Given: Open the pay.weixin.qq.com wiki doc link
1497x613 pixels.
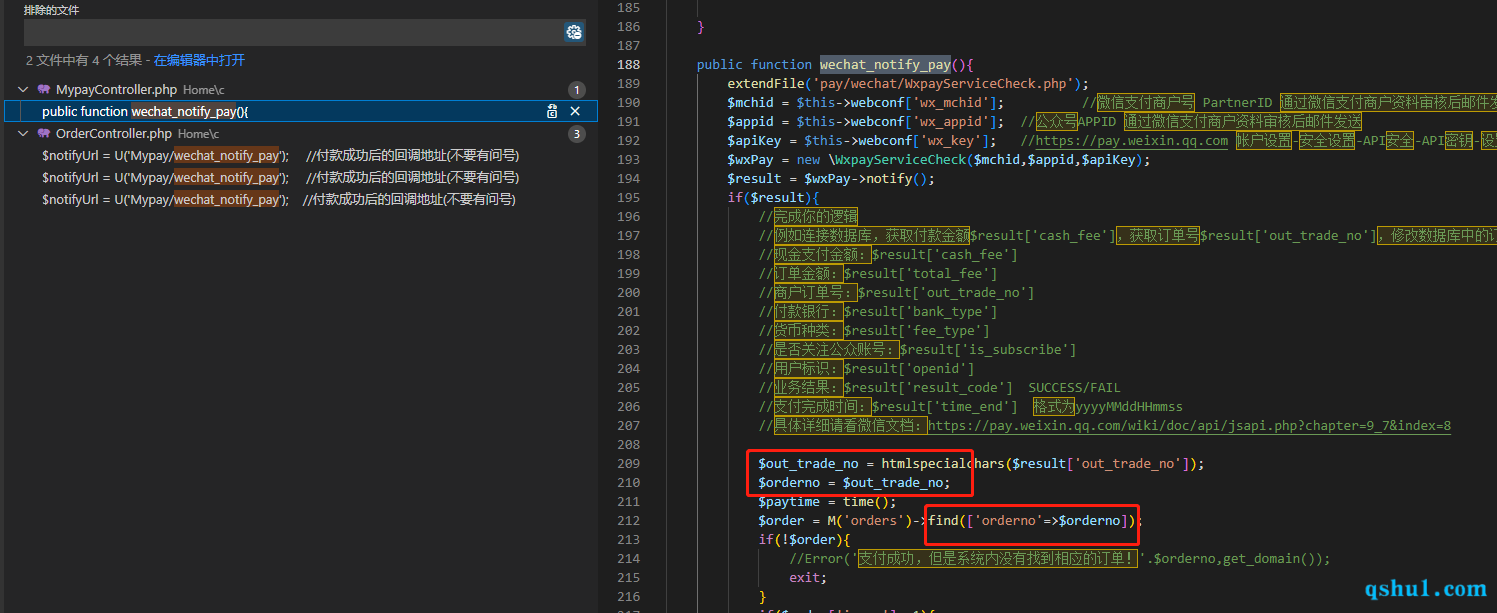Looking at the screenshot, I should 1189,426.
